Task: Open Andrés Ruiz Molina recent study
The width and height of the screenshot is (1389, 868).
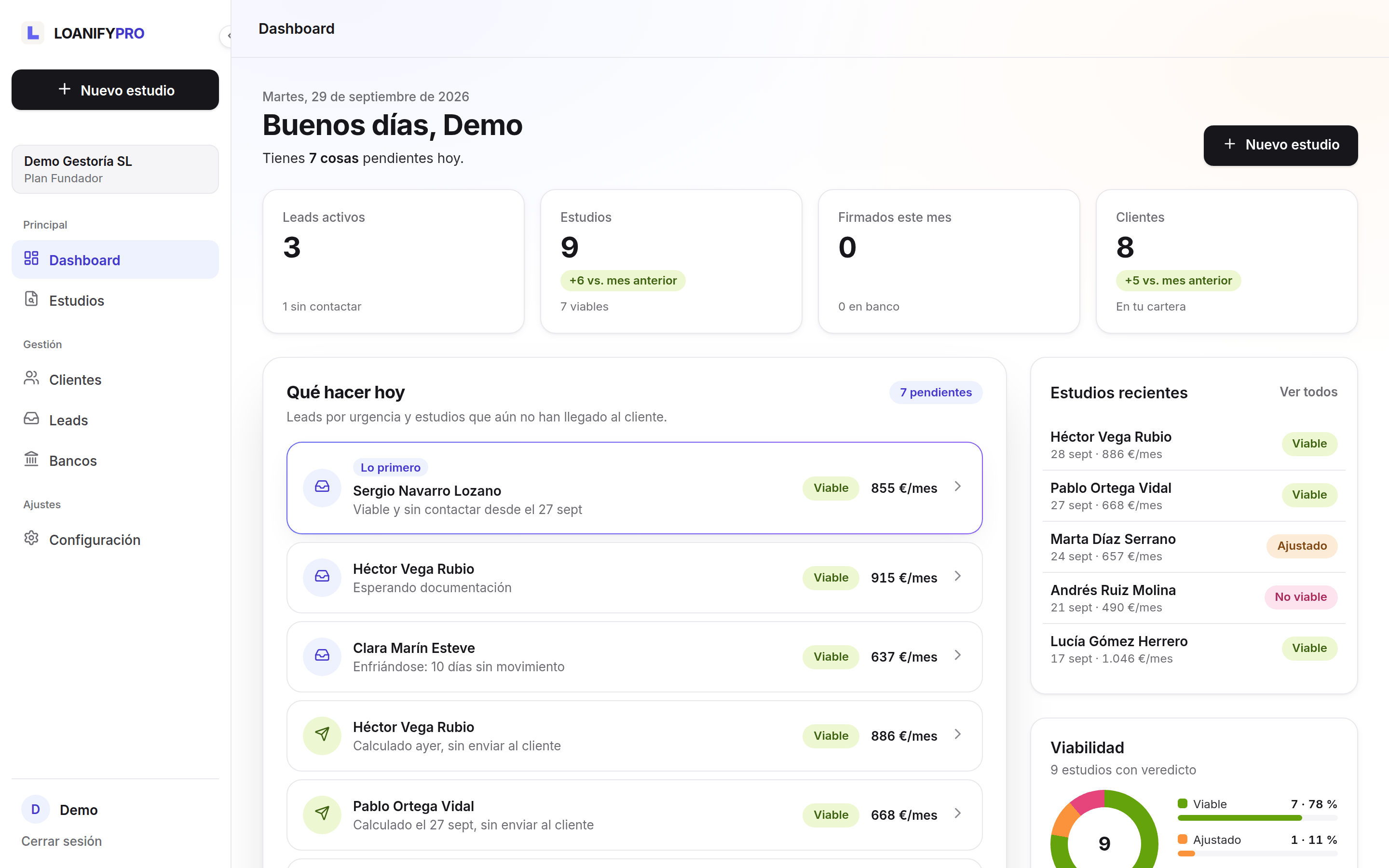Action: [1193, 597]
